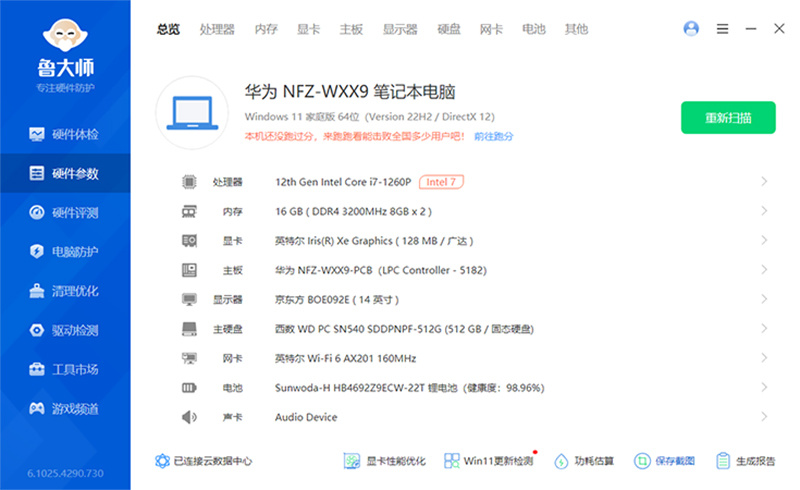The width and height of the screenshot is (800, 490).
Task: Switch to the 显卡 tab
Action: pyautogui.click(x=309, y=30)
